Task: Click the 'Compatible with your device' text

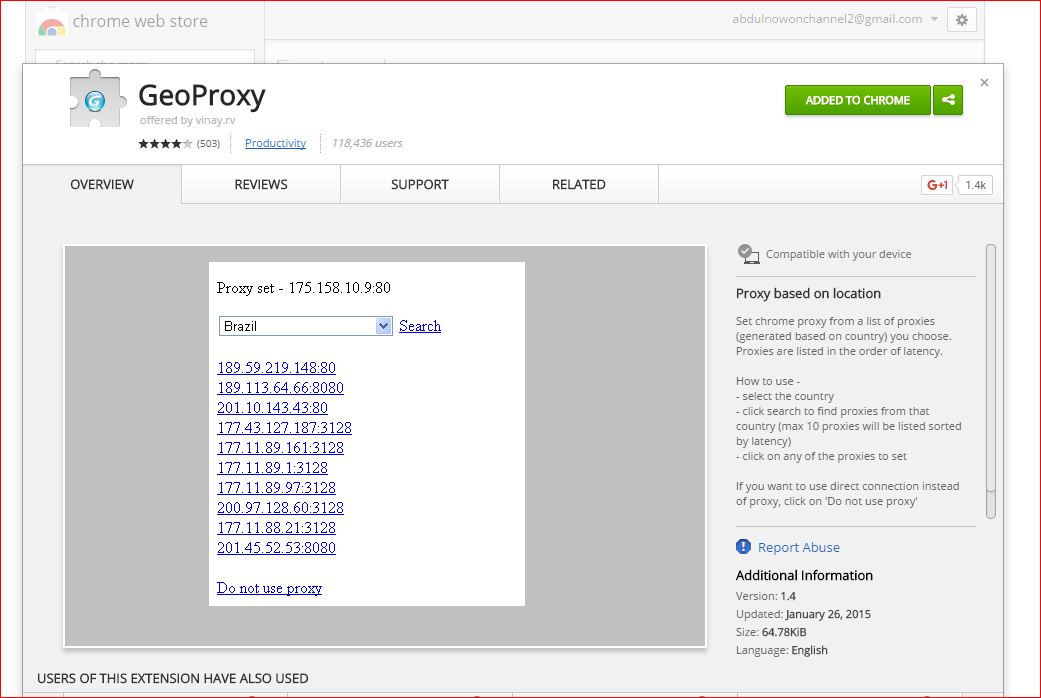Action: [x=838, y=254]
